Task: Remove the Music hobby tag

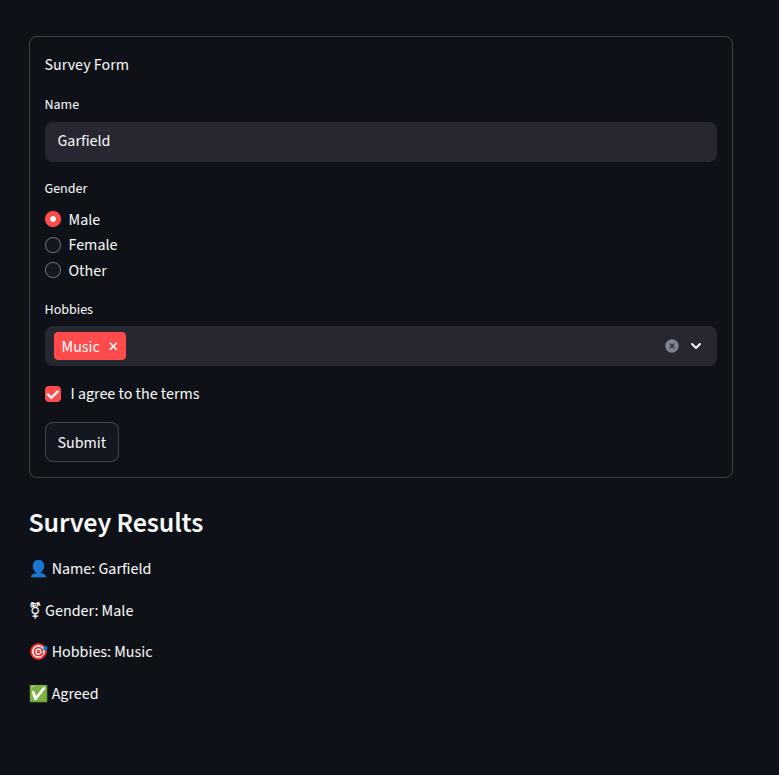Action: [113, 346]
